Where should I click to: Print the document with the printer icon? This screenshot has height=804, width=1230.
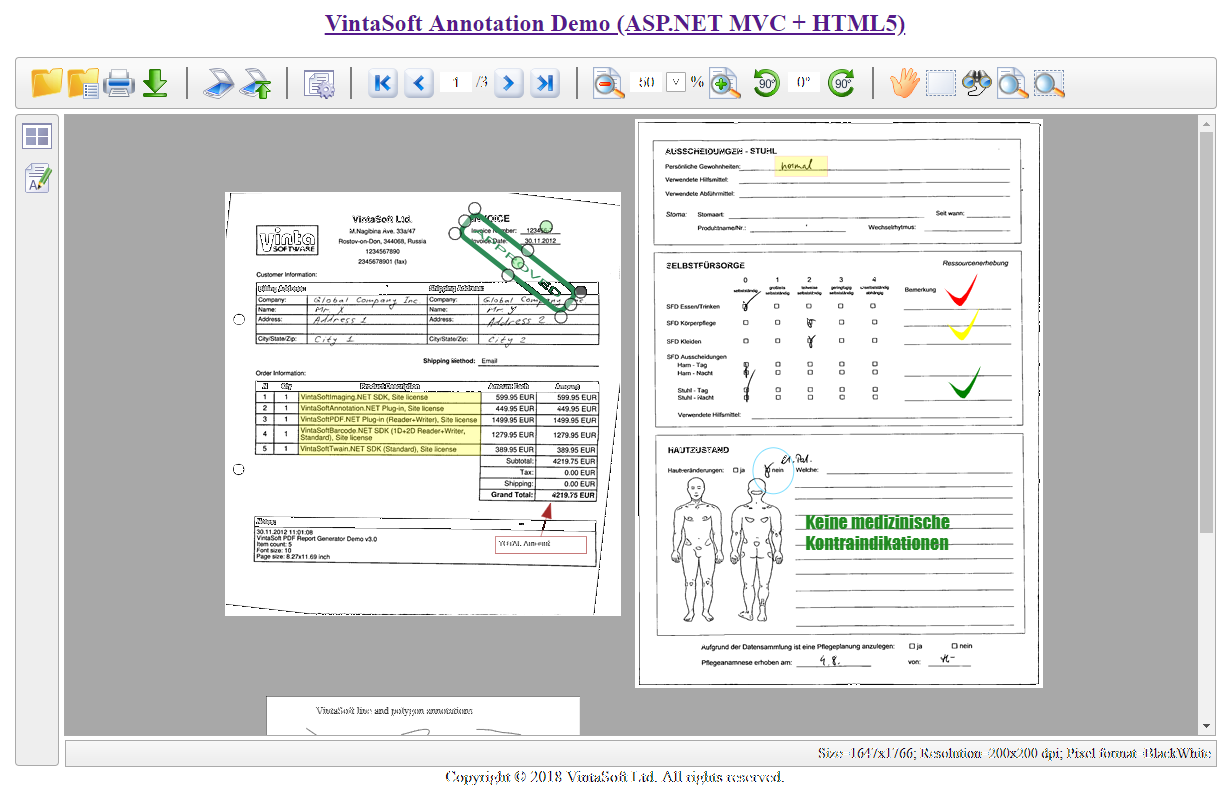point(119,82)
